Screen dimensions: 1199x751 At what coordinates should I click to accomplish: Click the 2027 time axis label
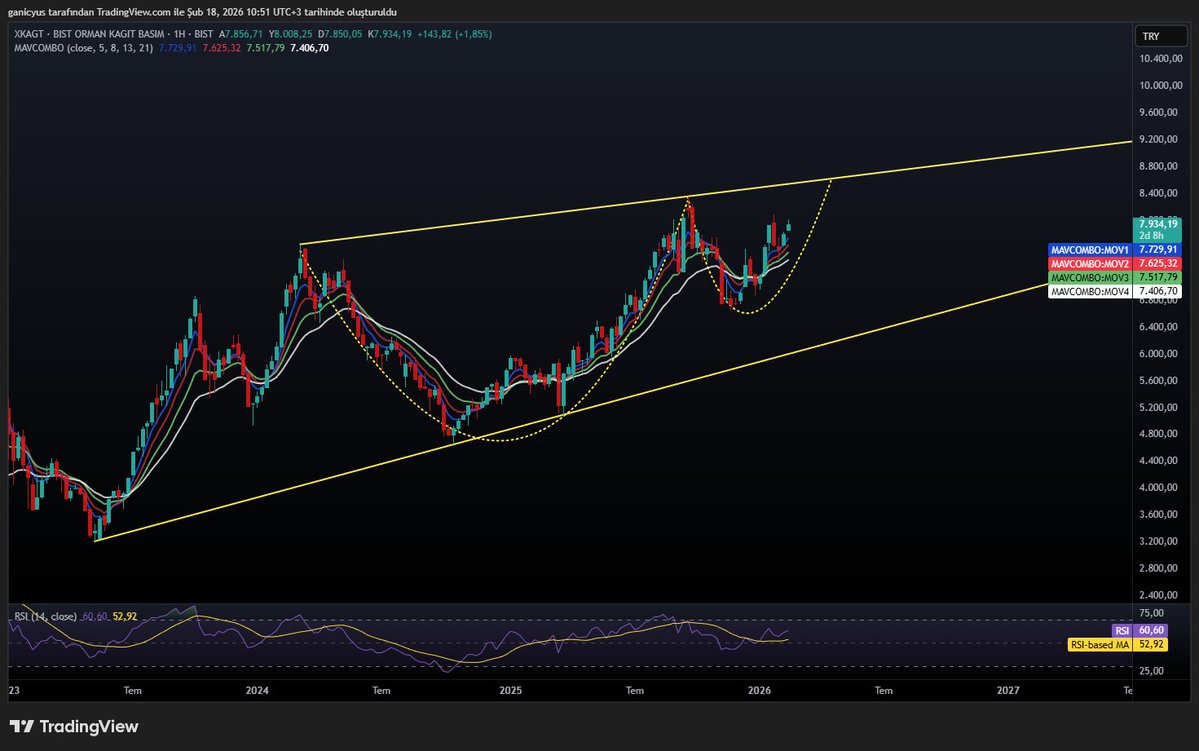click(x=1008, y=691)
